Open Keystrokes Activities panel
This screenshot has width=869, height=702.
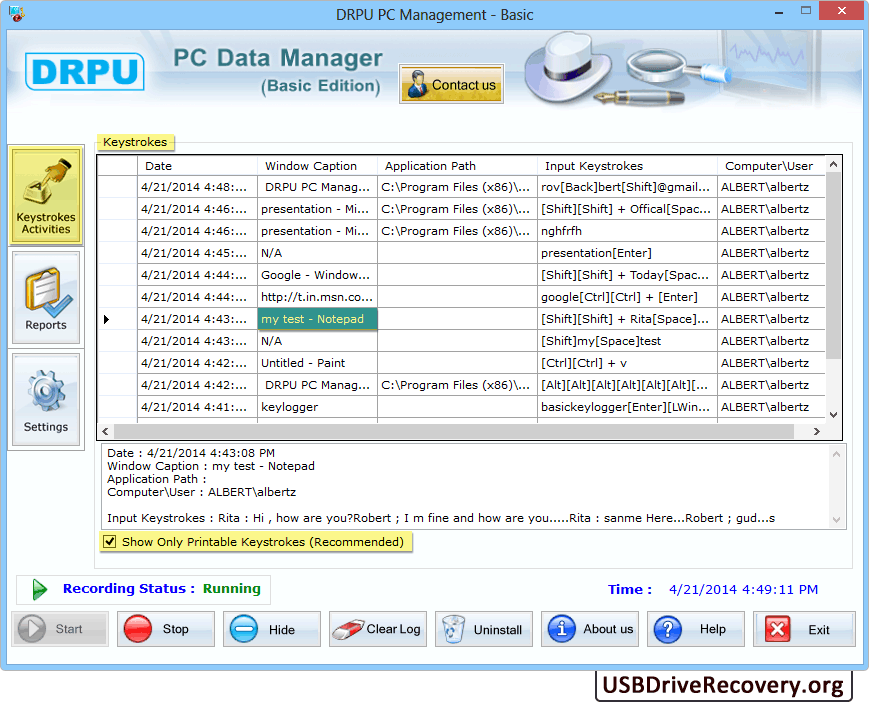point(46,194)
